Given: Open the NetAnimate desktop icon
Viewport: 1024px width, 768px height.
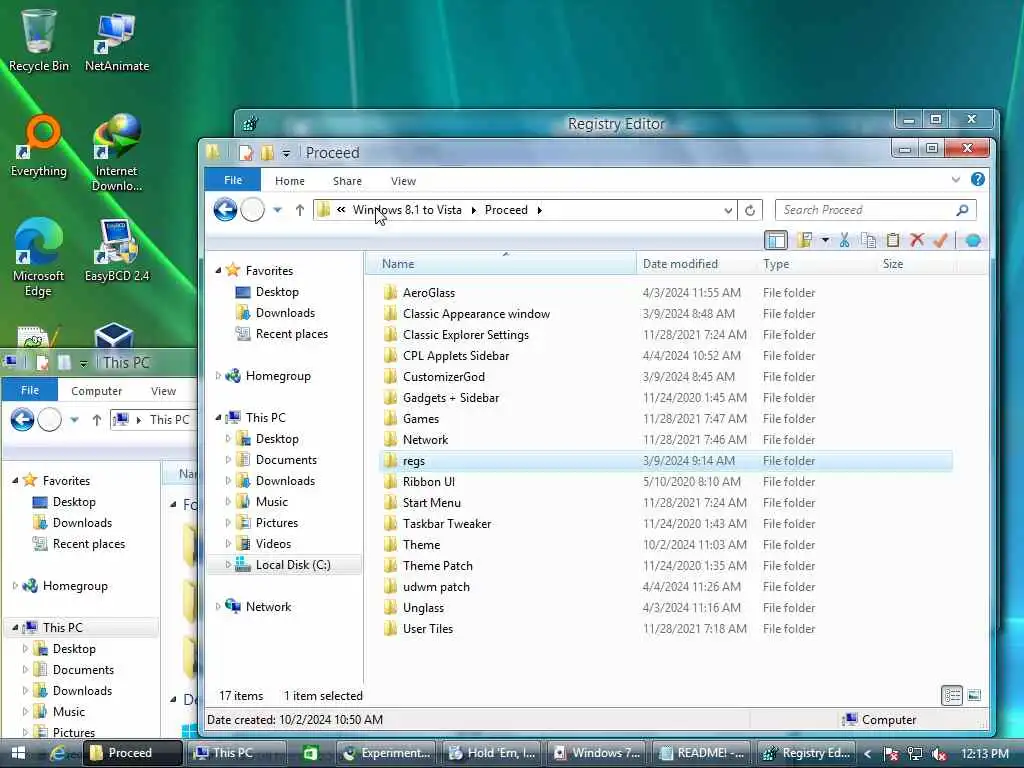Looking at the screenshot, I should (117, 40).
